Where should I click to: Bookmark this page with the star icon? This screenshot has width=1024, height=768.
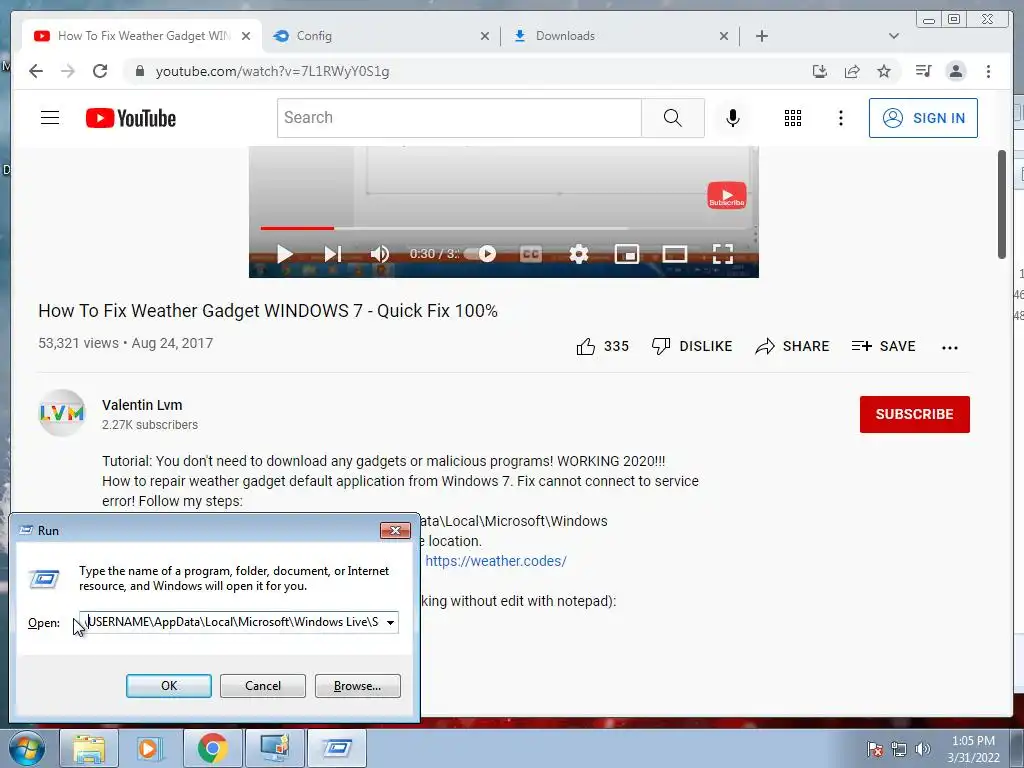(884, 71)
